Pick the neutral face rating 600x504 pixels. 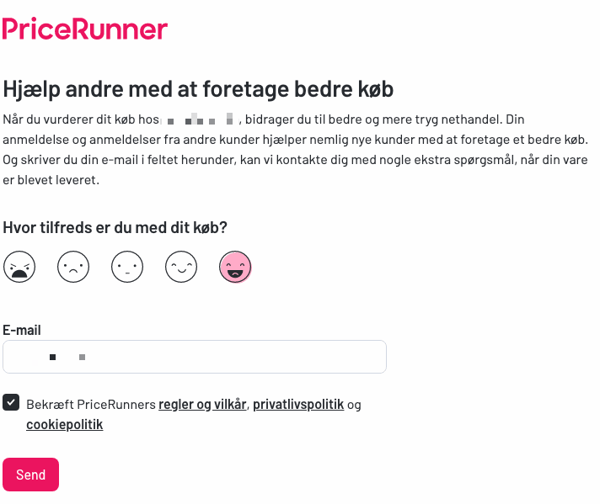click(x=127, y=267)
